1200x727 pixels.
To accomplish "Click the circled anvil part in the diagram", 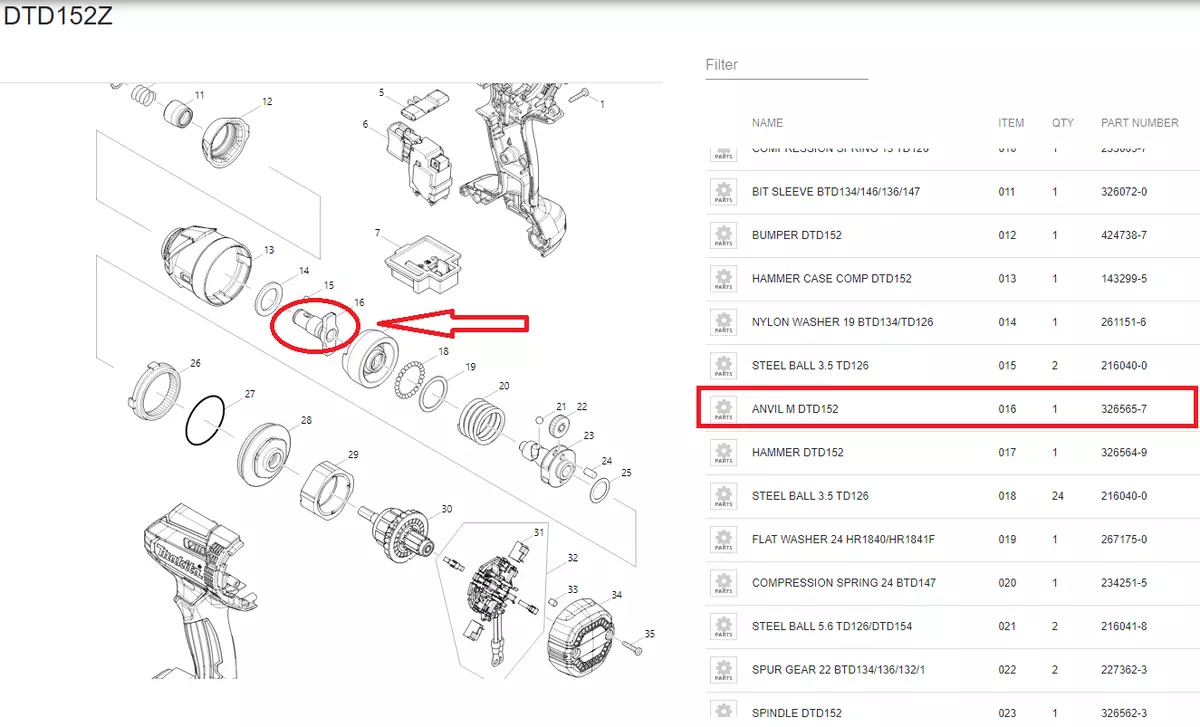I will tap(316, 326).
